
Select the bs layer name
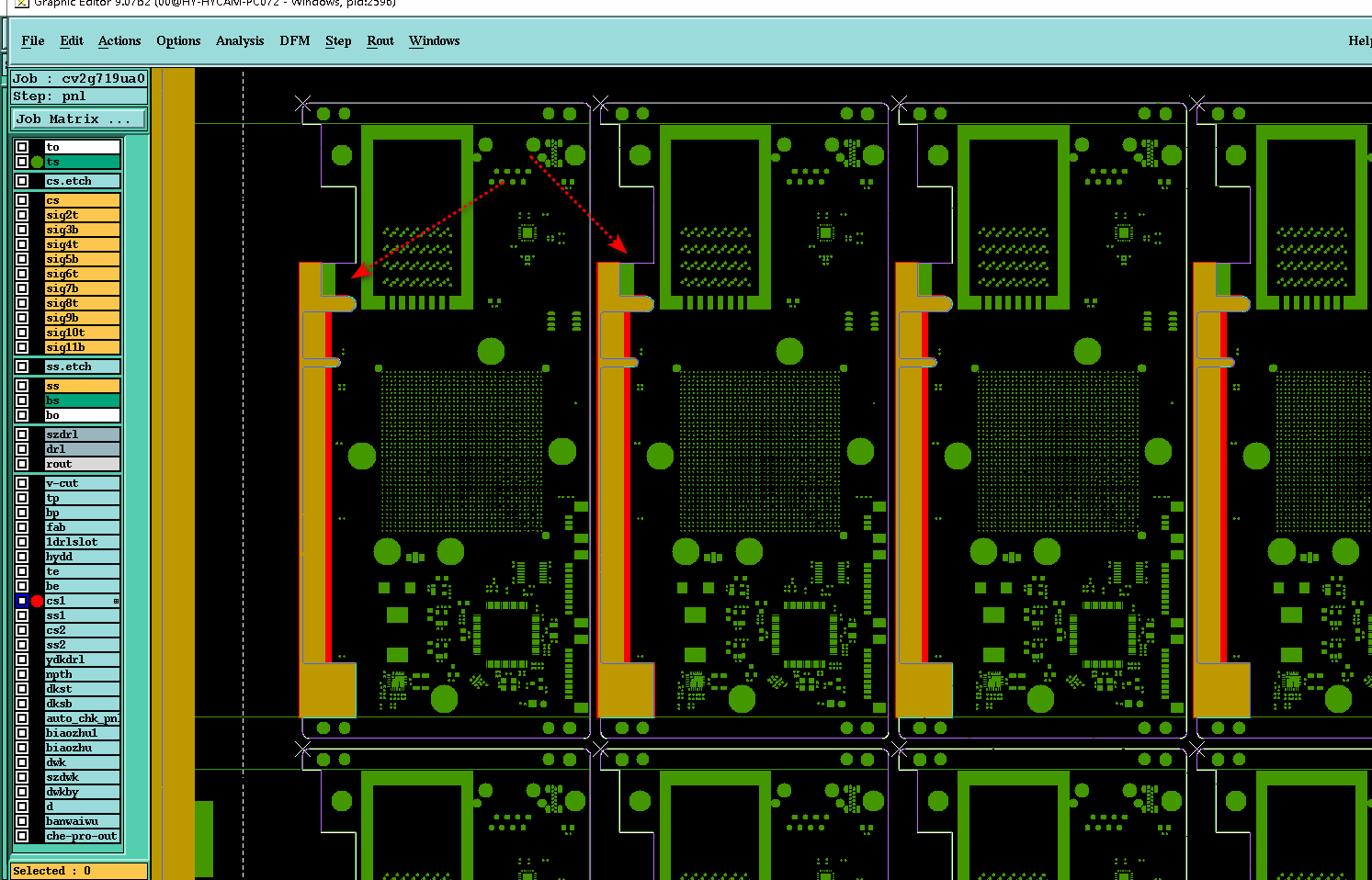[82, 401]
